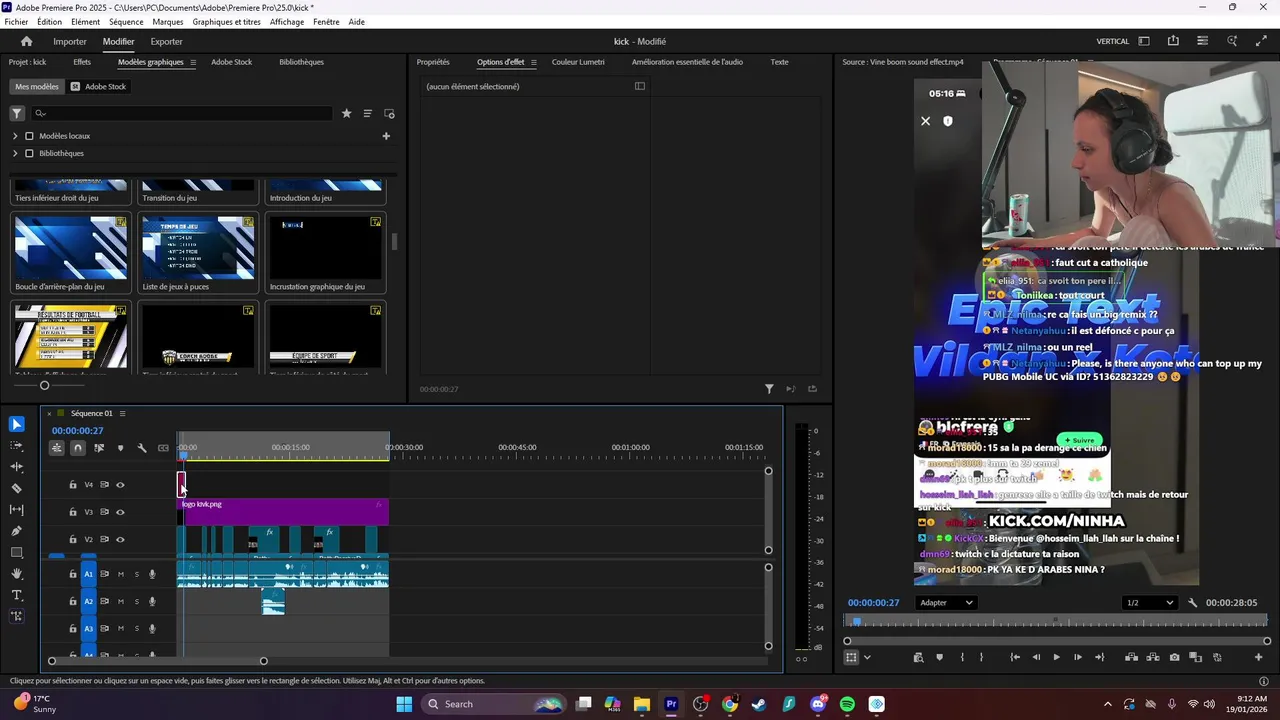This screenshot has height=720, width=1280.
Task: Mark Out point in Source monitor
Action: 981,657
